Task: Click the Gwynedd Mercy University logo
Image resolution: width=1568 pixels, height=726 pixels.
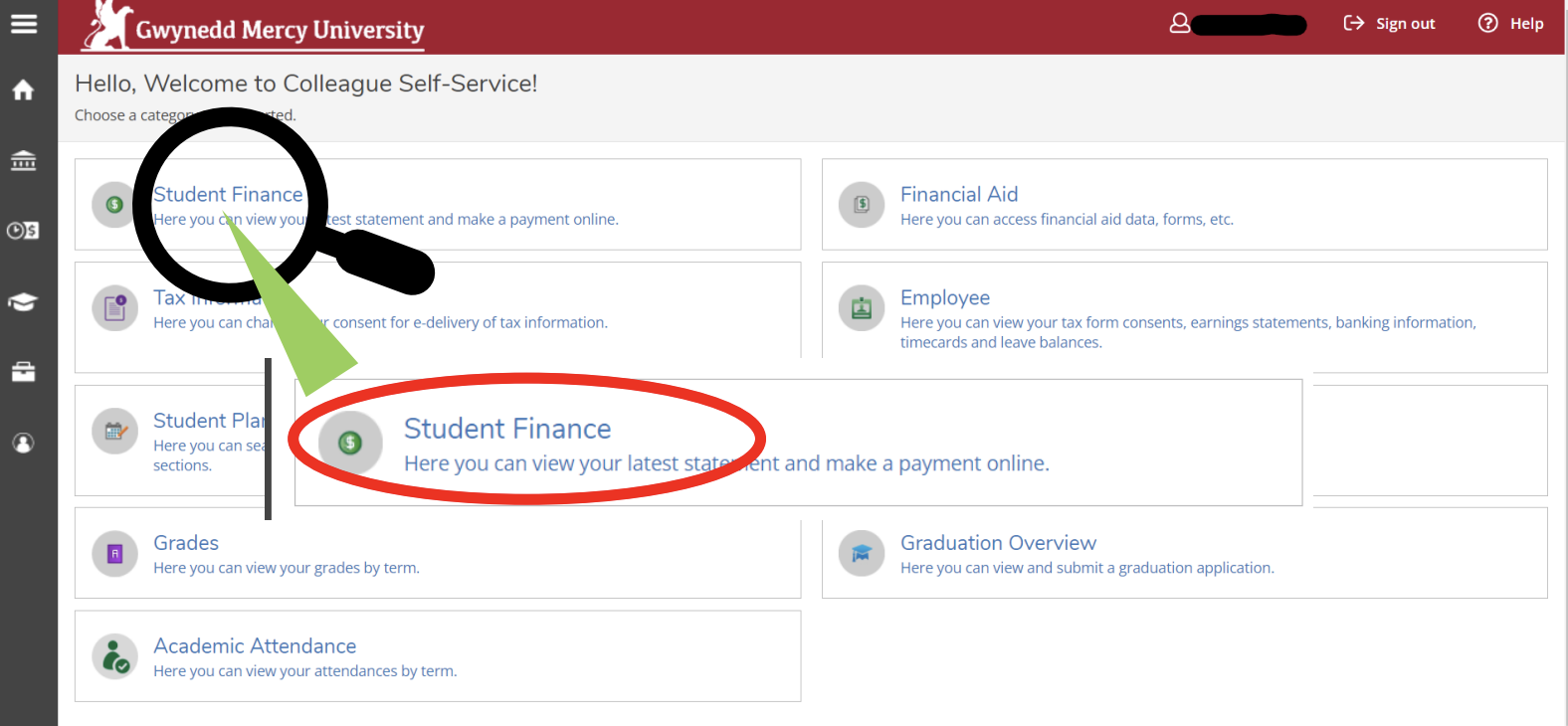Action: coord(255,27)
